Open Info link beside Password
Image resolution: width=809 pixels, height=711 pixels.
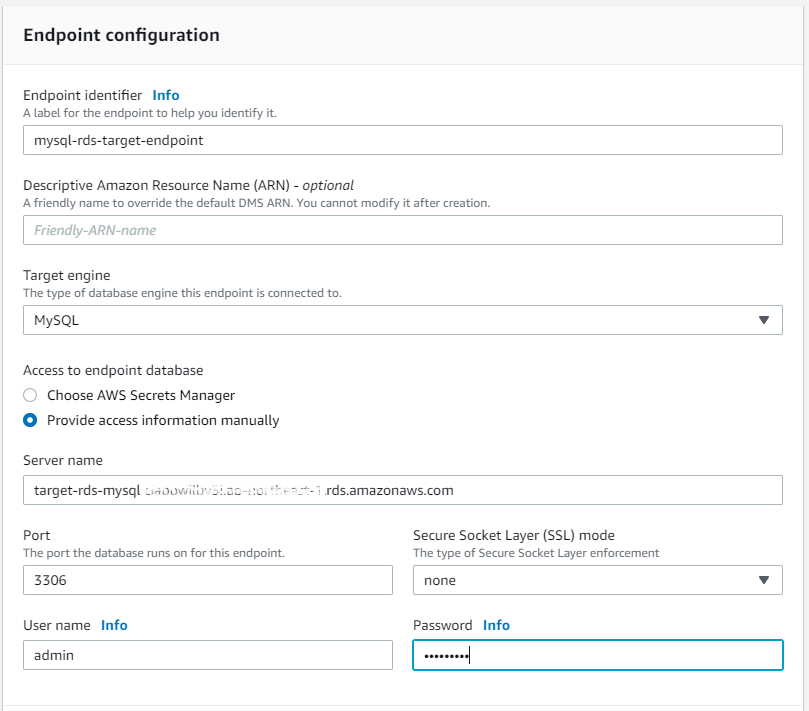496,625
